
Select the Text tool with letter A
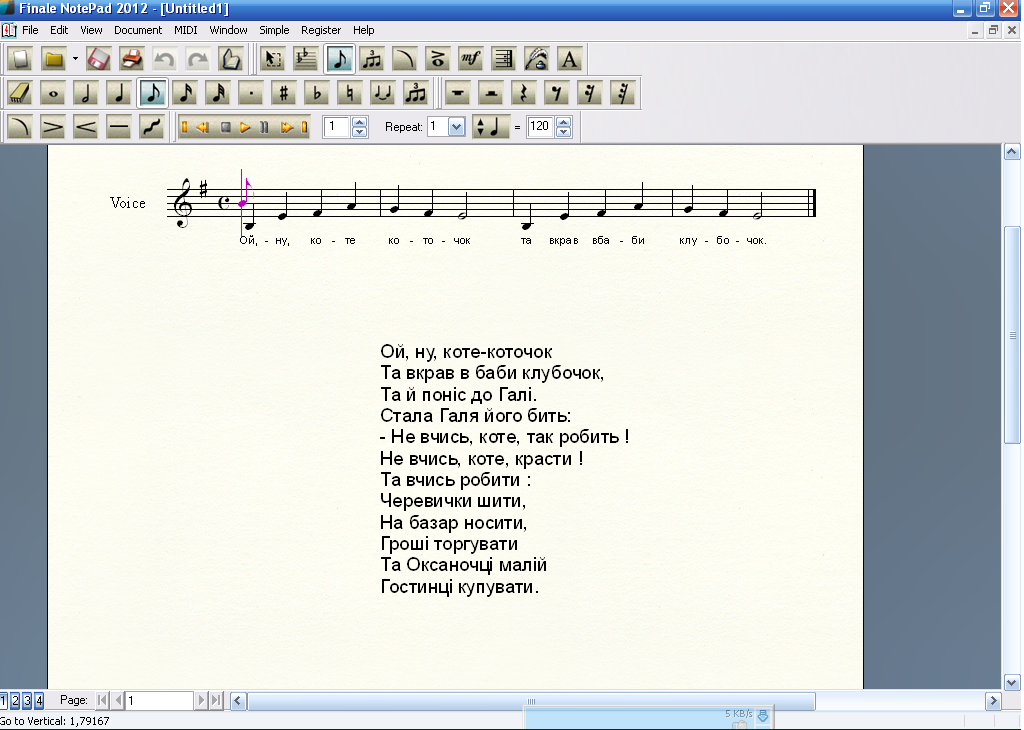pos(569,59)
